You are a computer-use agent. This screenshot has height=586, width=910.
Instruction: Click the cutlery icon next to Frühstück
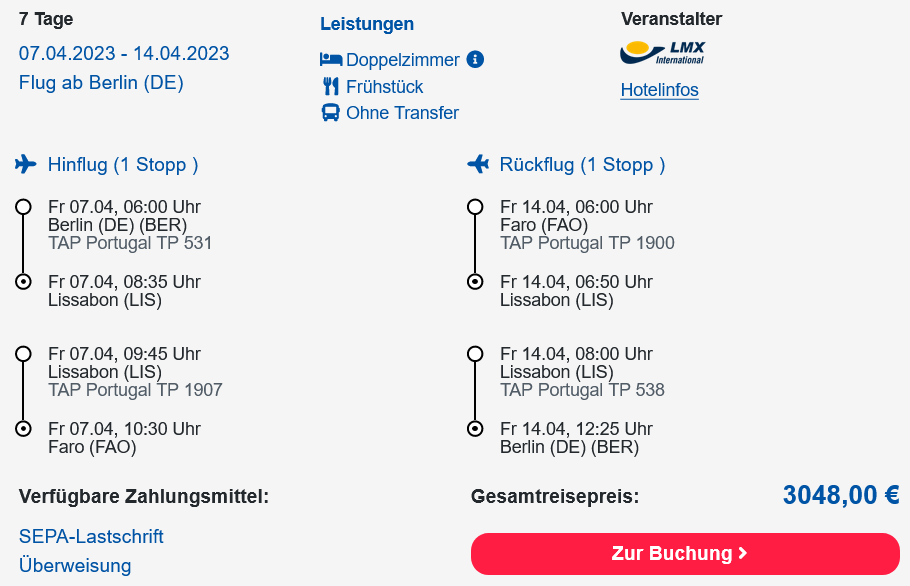coord(331,86)
